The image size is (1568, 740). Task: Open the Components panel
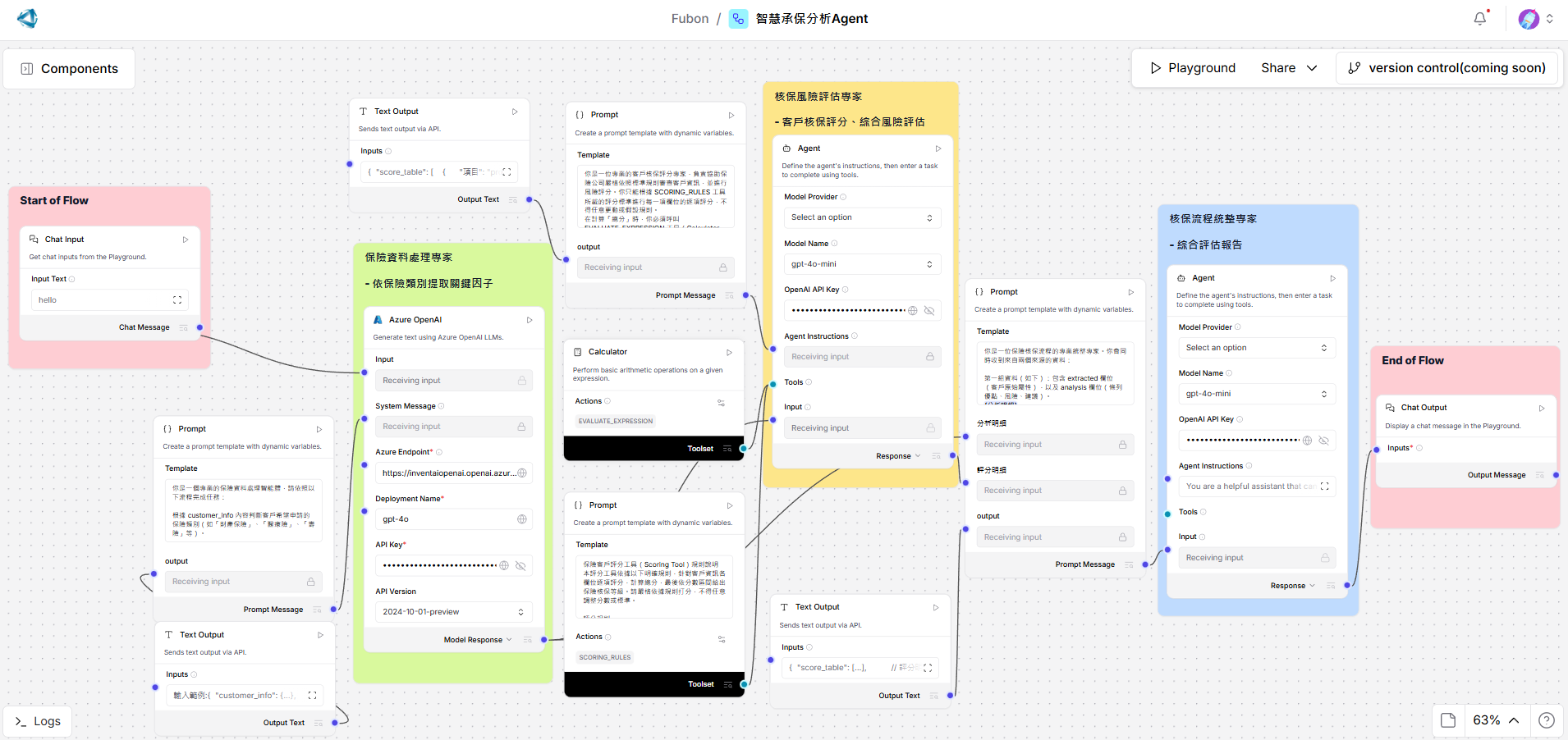pos(69,69)
